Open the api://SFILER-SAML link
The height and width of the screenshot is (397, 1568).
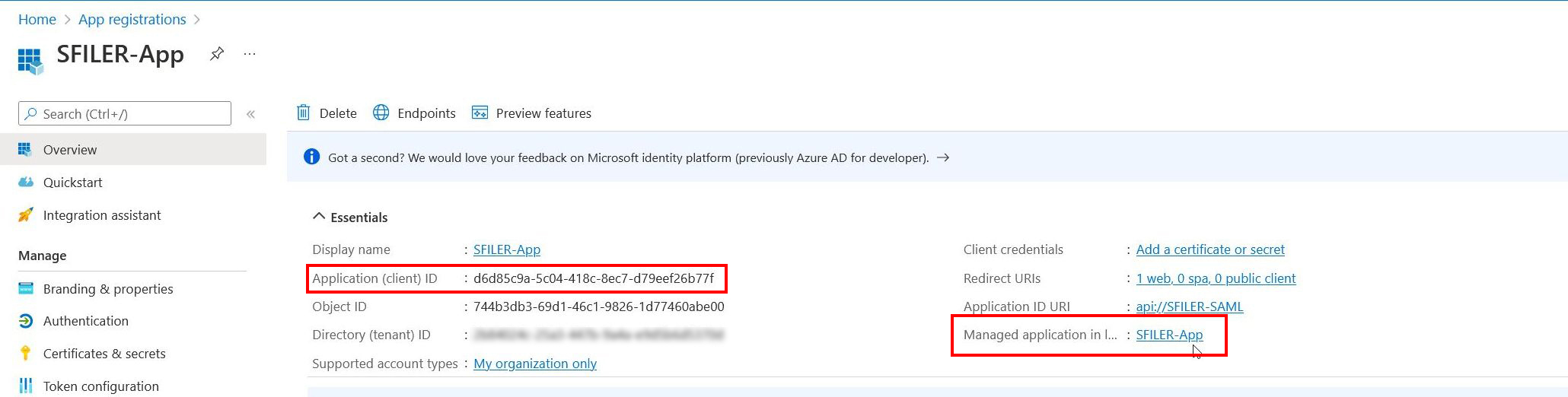[1189, 306]
